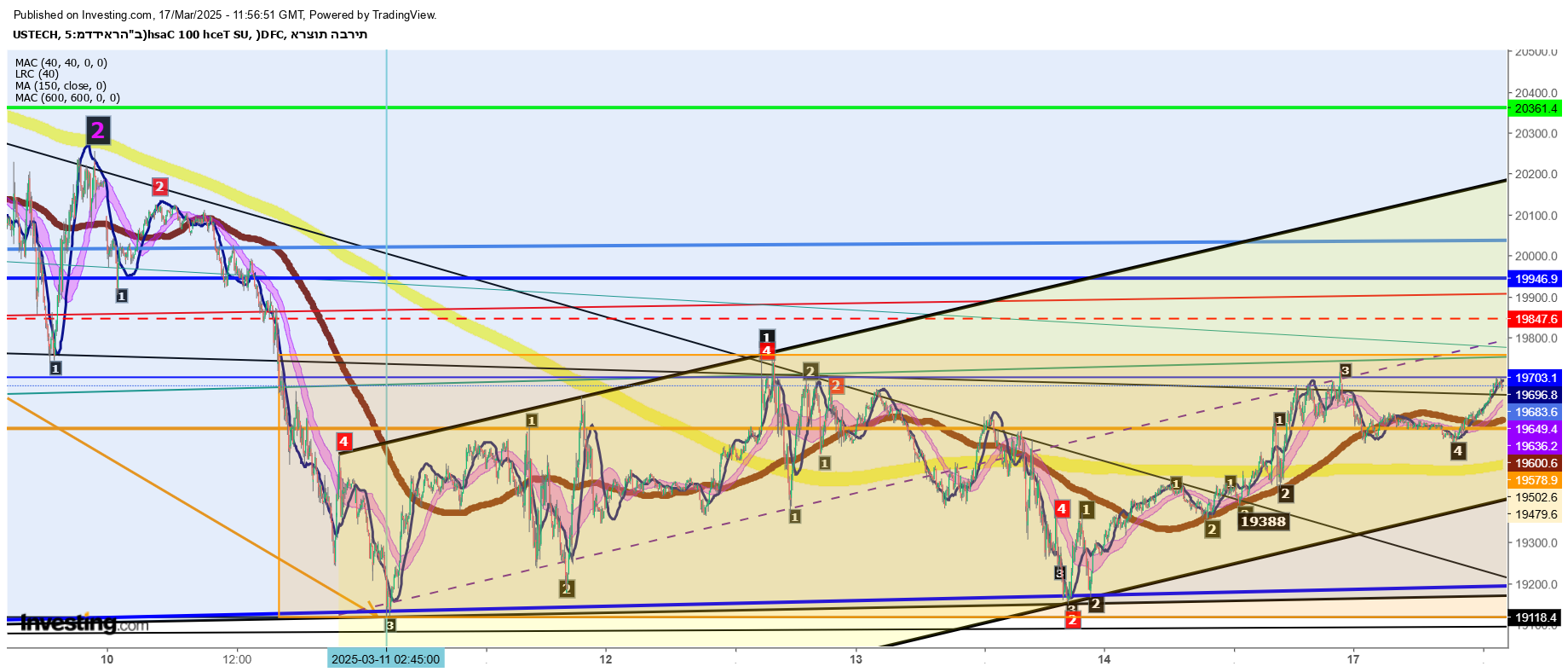
Task: Select the 19300.0 price axis tick
Action: (1536, 542)
